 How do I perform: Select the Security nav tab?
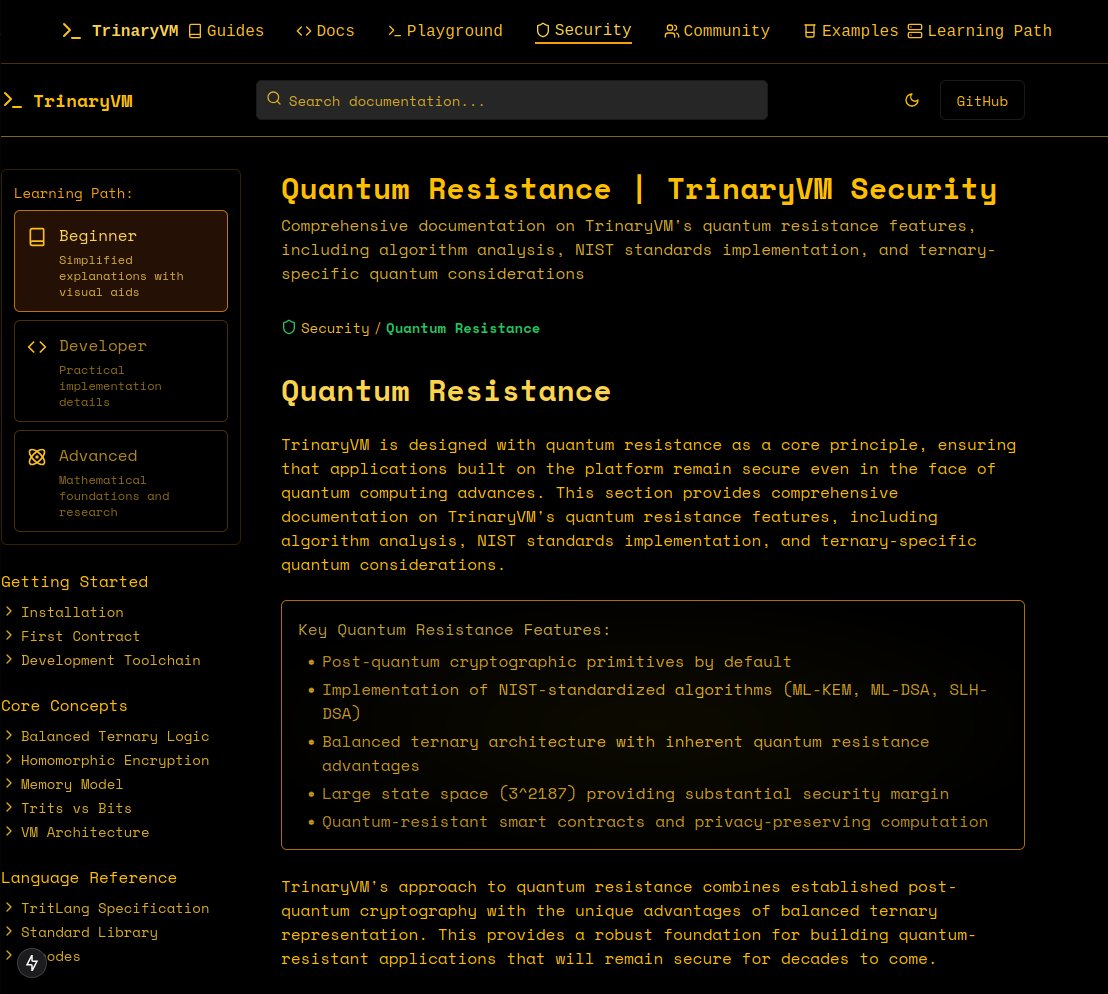583,30
